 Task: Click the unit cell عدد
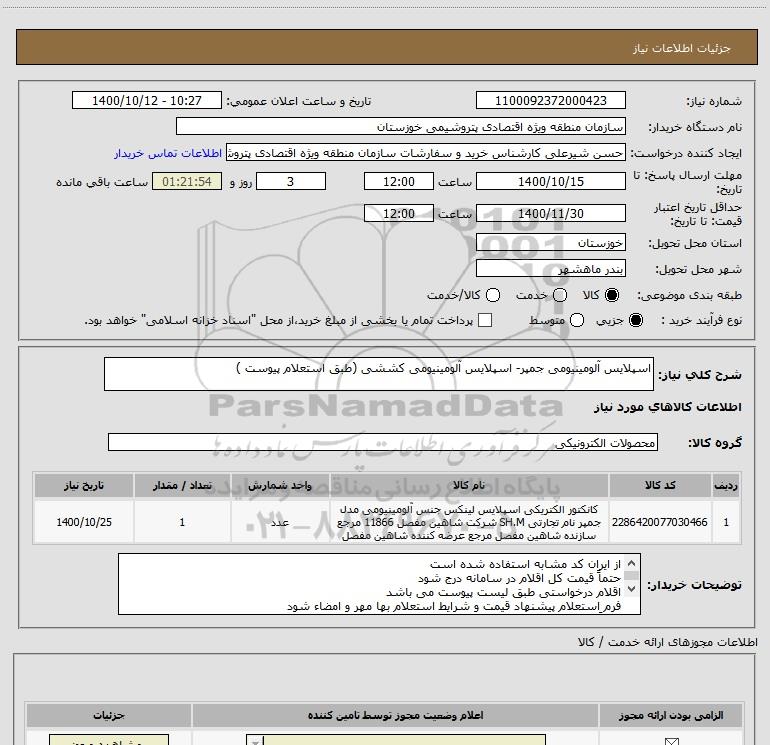click(279, 522)
